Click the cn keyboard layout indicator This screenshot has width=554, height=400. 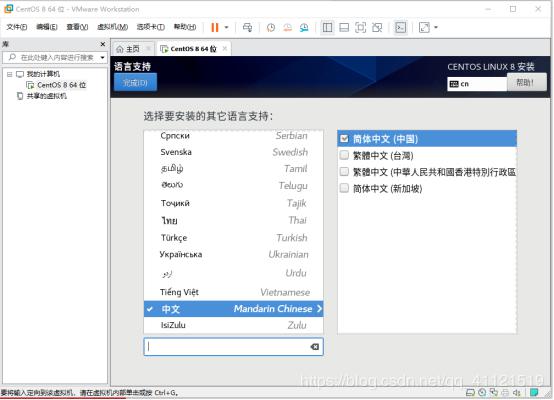pos(477,84)
